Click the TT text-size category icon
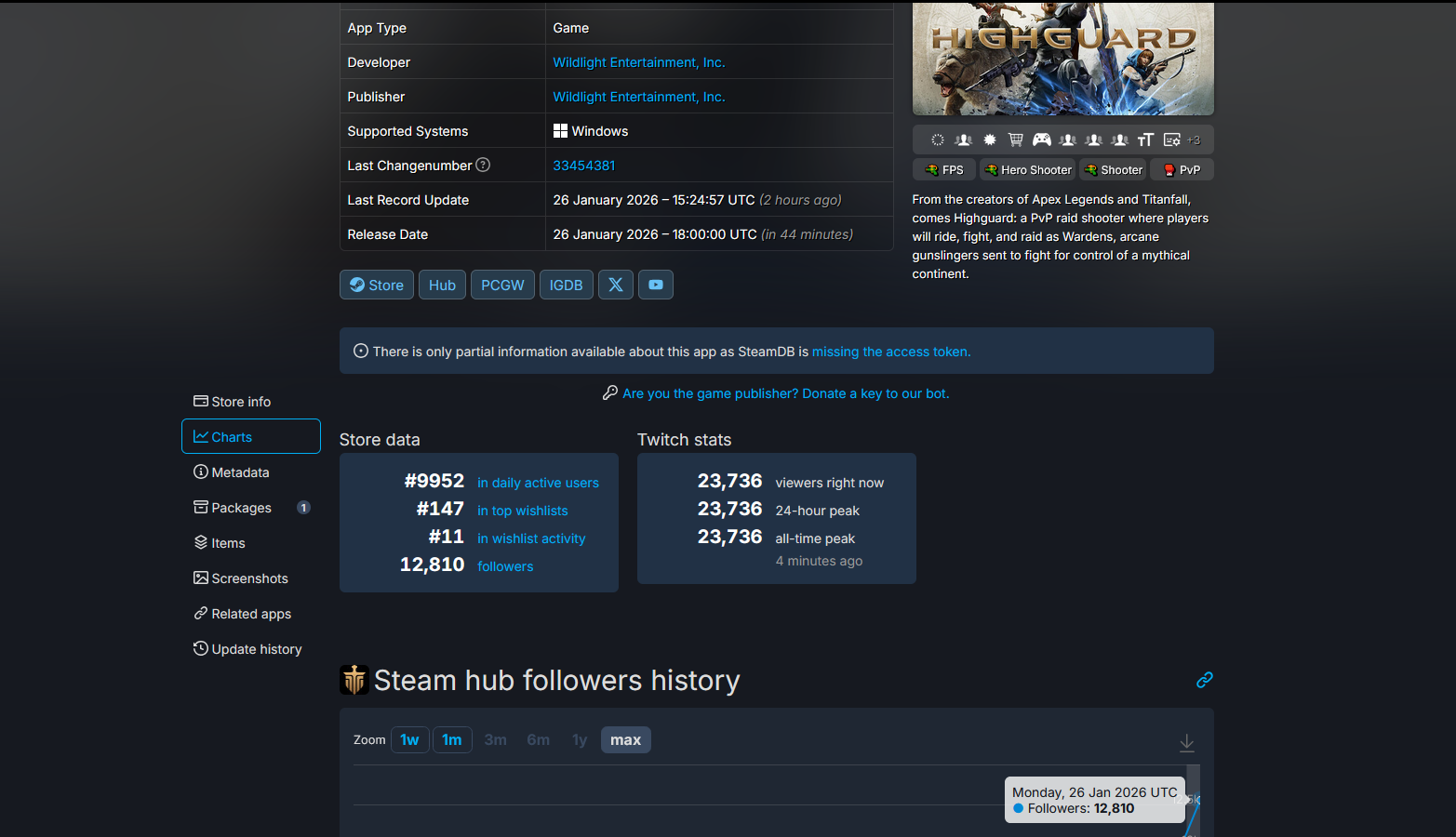Image resolution: width=1456 pixels, height=837 pixels. pos(1145,139)
